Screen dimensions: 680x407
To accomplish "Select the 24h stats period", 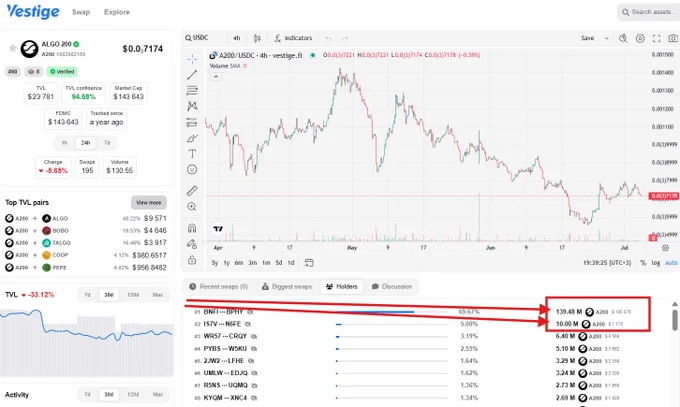I will [85, 143].
